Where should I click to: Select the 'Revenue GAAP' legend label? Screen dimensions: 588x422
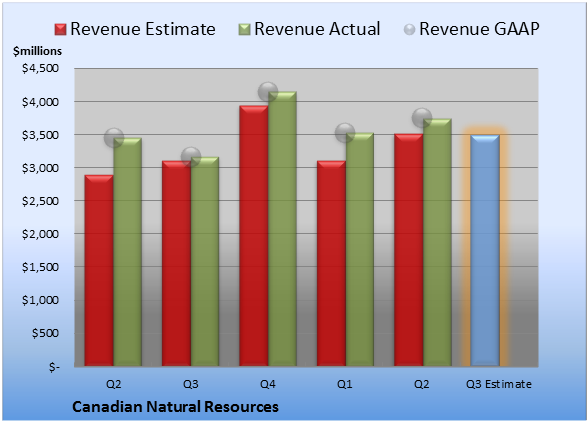tap(479, 29)
